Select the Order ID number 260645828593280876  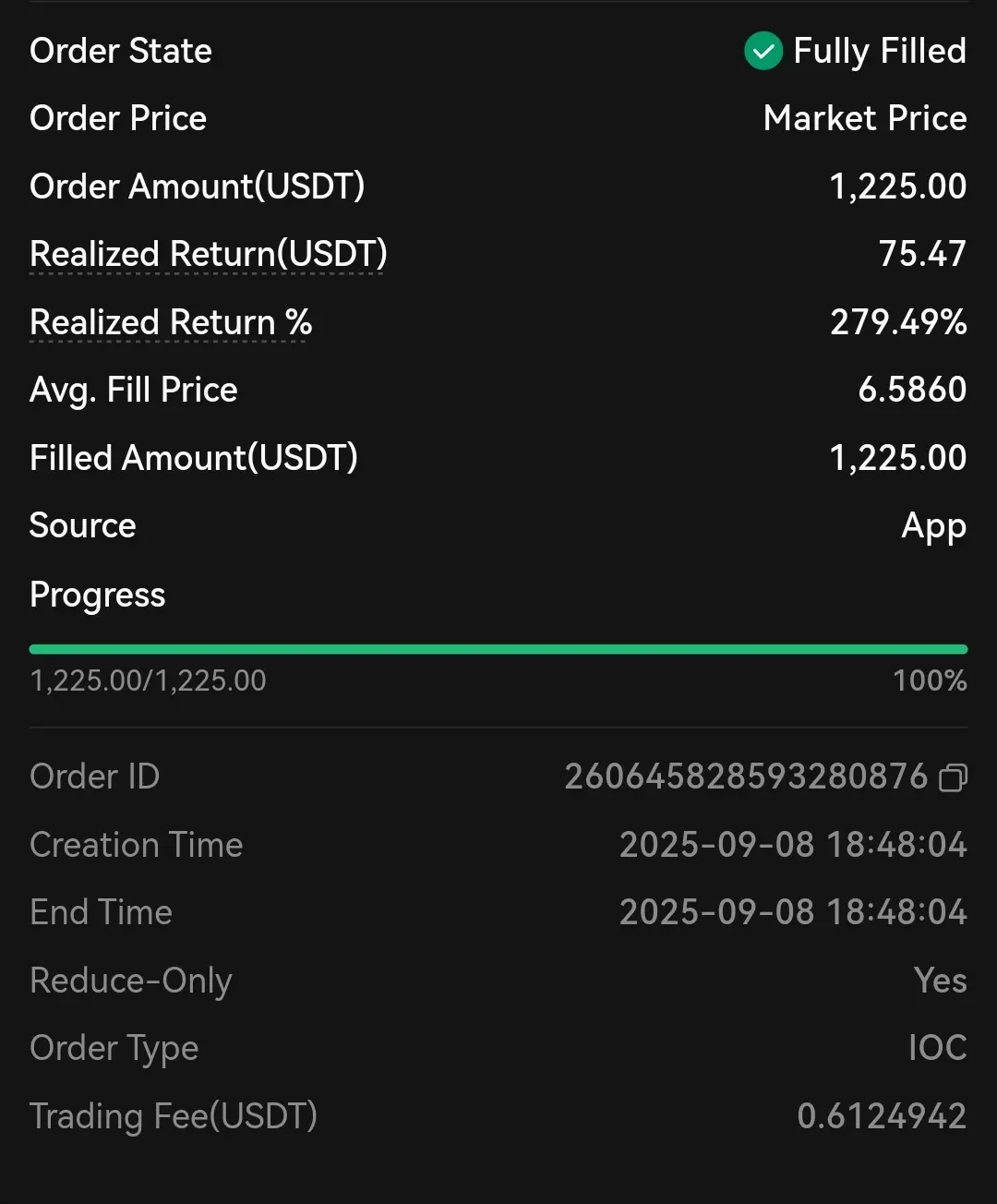pyautogui.click(x=746, y=777)
